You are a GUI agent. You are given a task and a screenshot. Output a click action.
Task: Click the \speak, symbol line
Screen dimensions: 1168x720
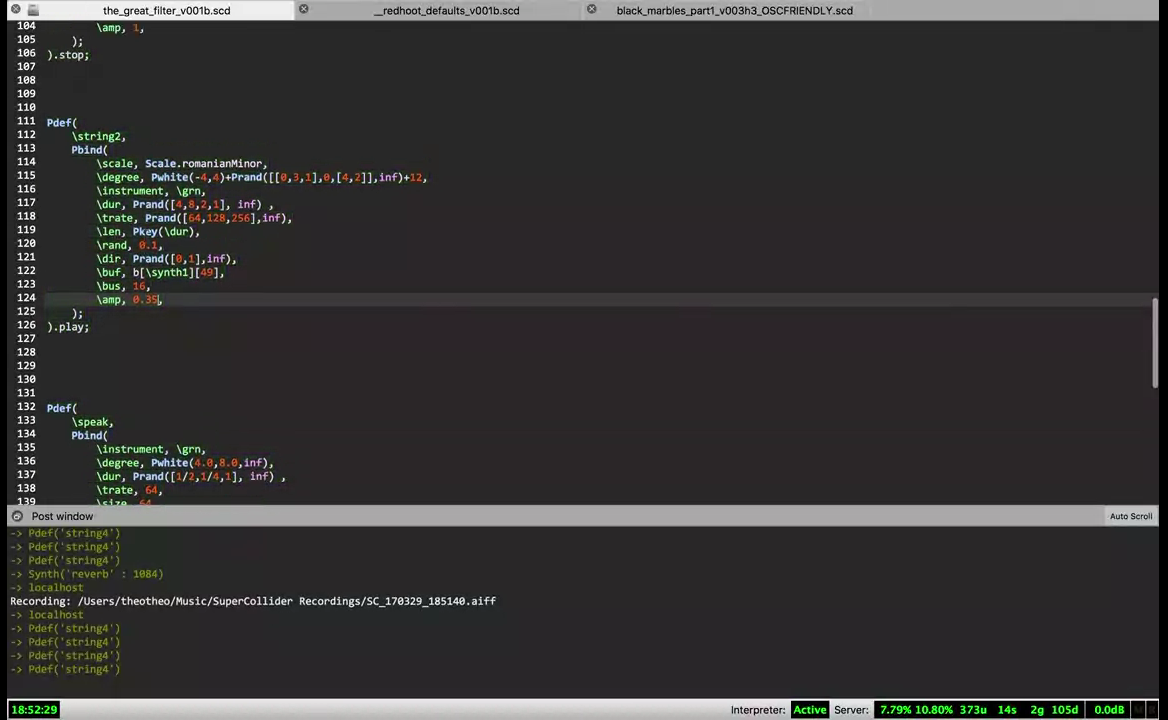click(x=92, y=421)
